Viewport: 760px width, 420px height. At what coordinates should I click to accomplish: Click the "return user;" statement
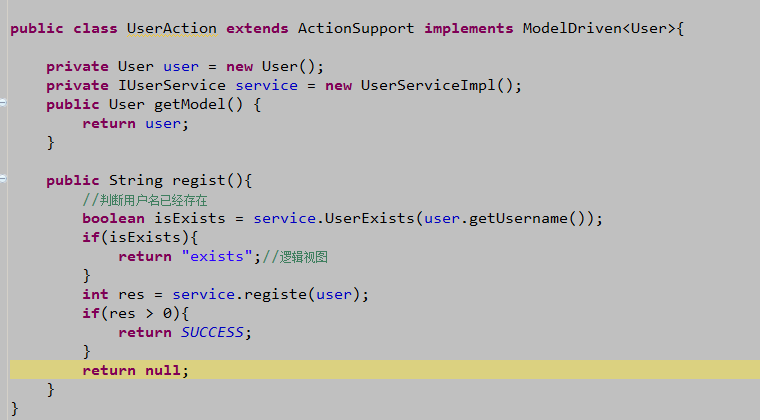tap(135, 124)
